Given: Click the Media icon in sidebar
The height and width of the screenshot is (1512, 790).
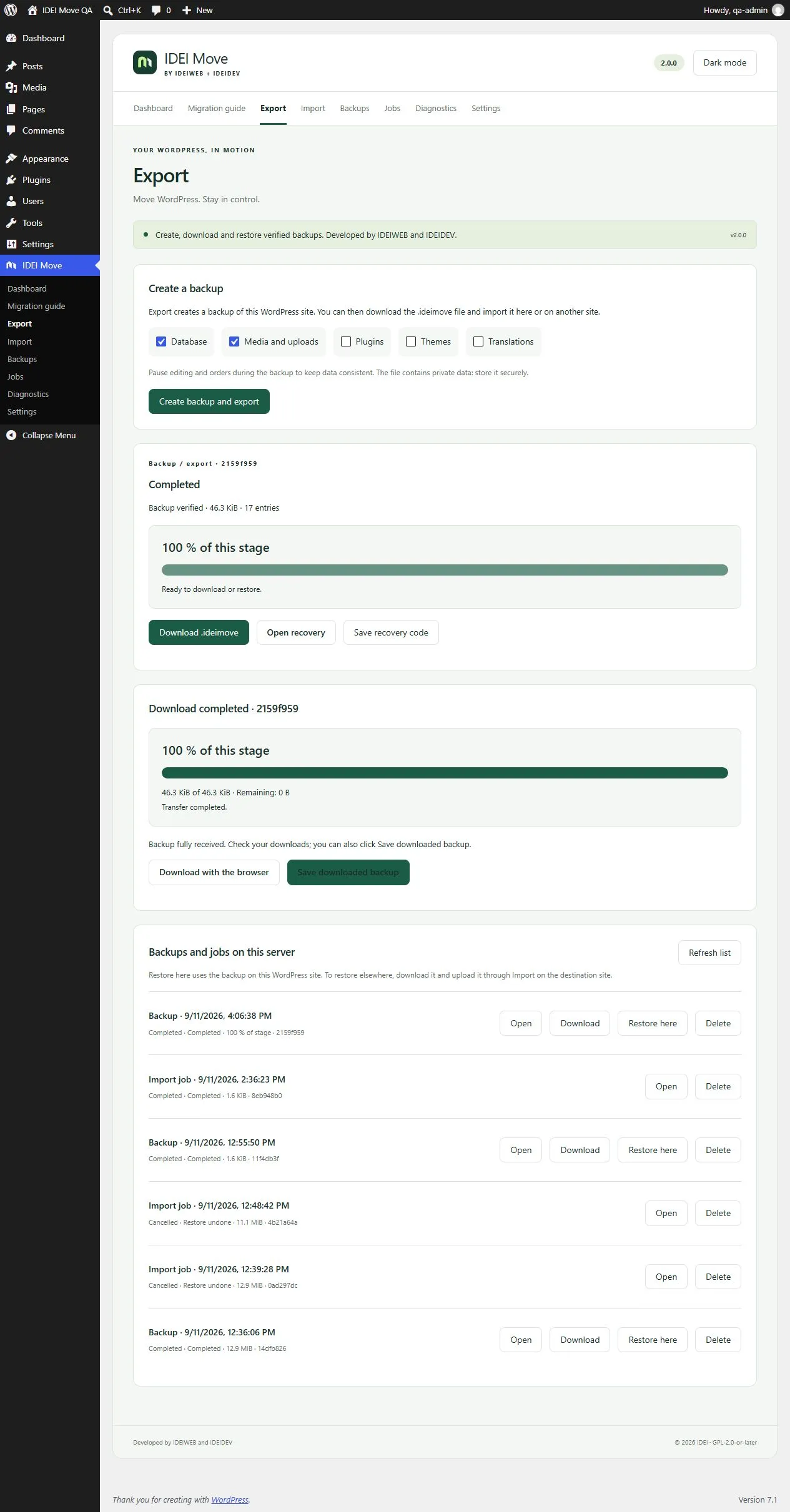Looking at the screenshot, I should click(x=11, y=87).
